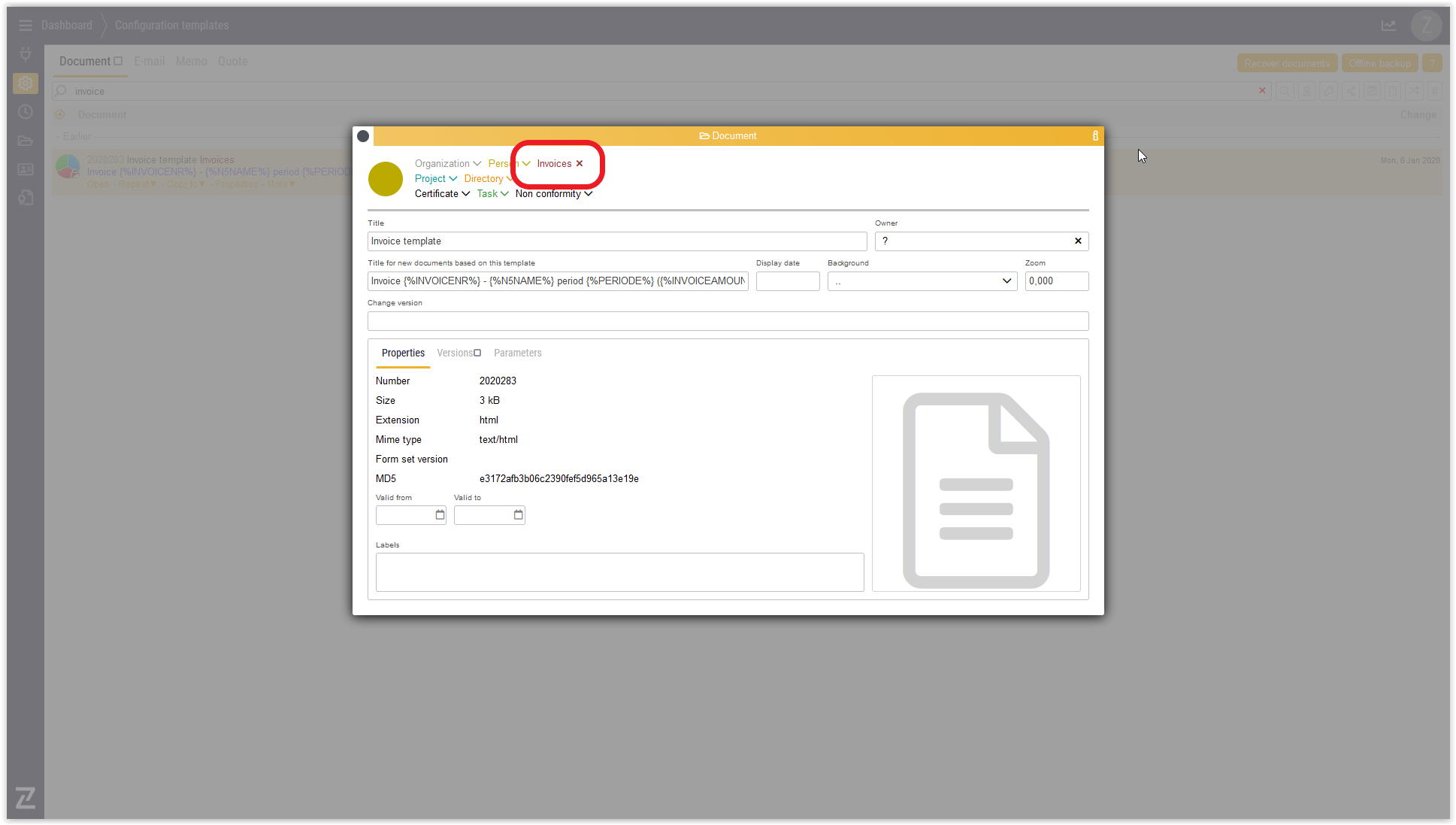Click into the Labels text box
This screenshot has width=1456, height=825.
tap(619, 572)
